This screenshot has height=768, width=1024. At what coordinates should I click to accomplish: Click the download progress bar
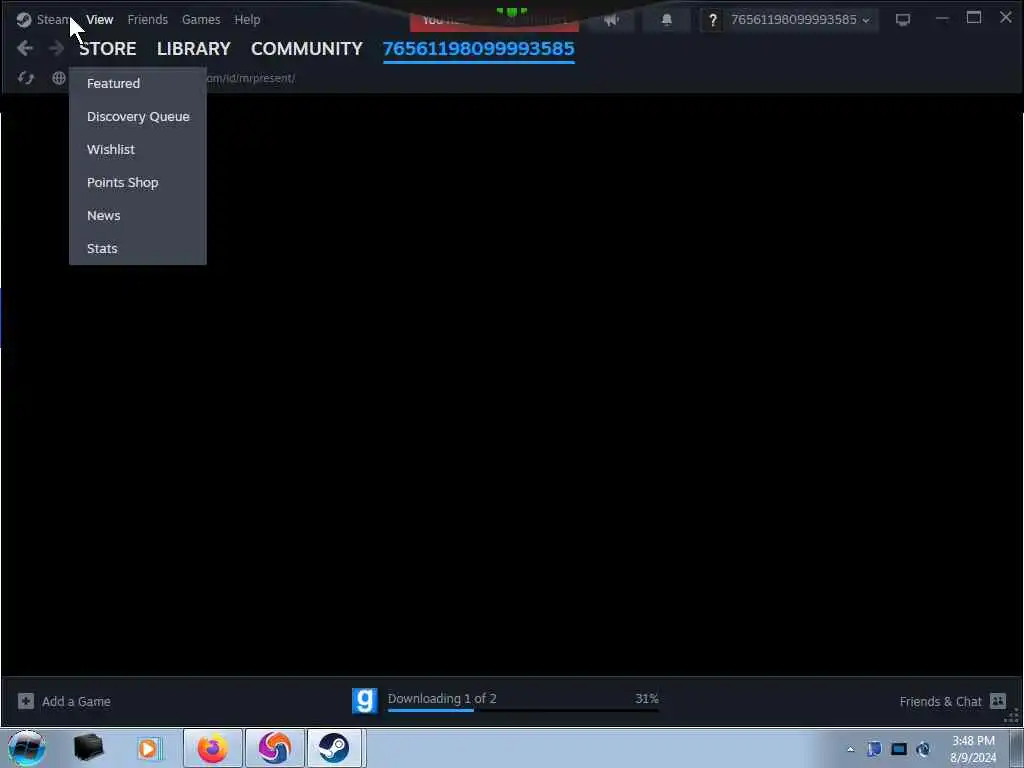523,710
